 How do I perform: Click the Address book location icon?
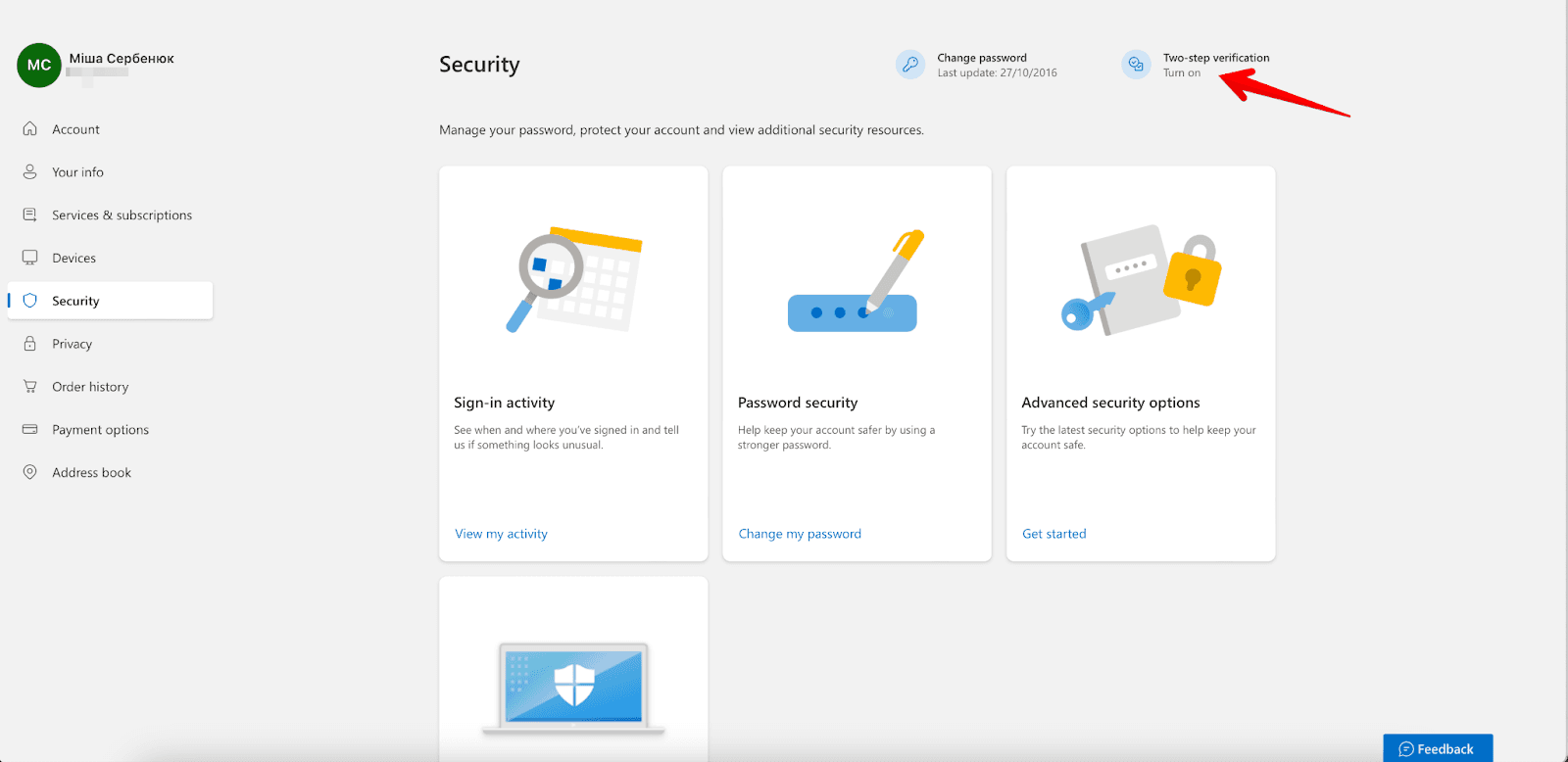tap(30, 472)
